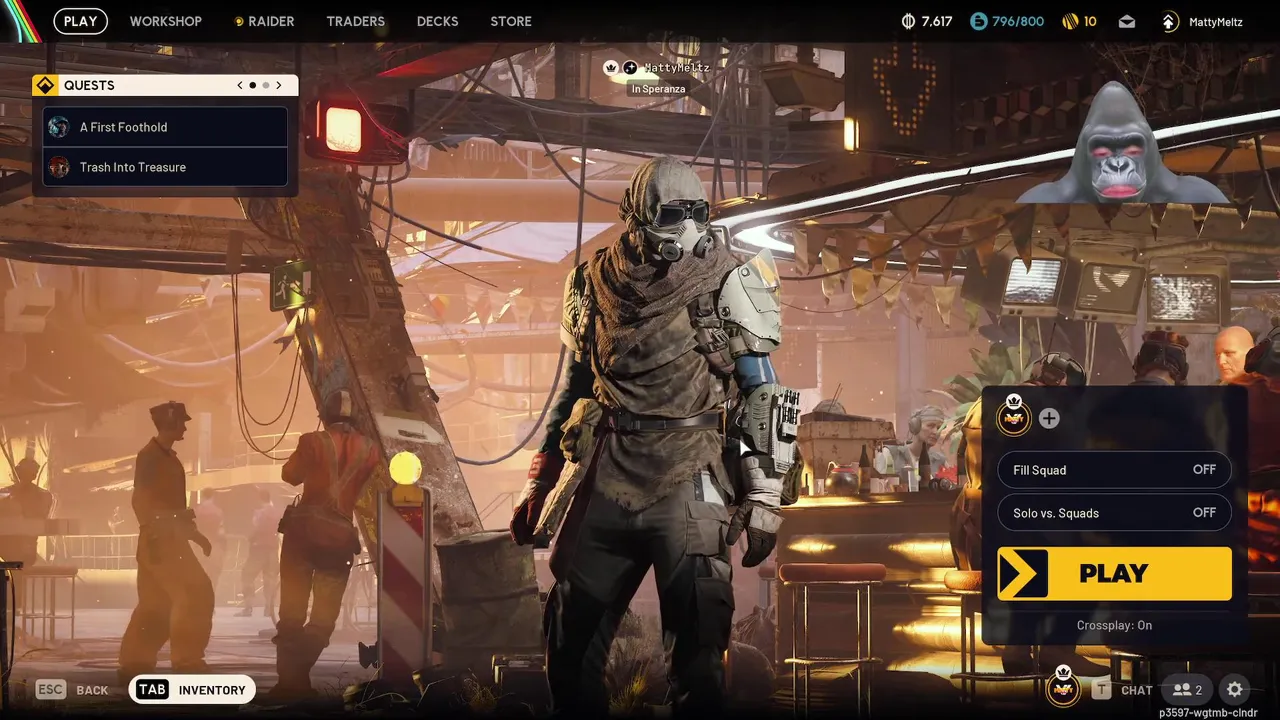The width and height of the screenshot is (1280, 720).
Task: Click the squad leader avatar in play panel
Action: click(1014, 417)
